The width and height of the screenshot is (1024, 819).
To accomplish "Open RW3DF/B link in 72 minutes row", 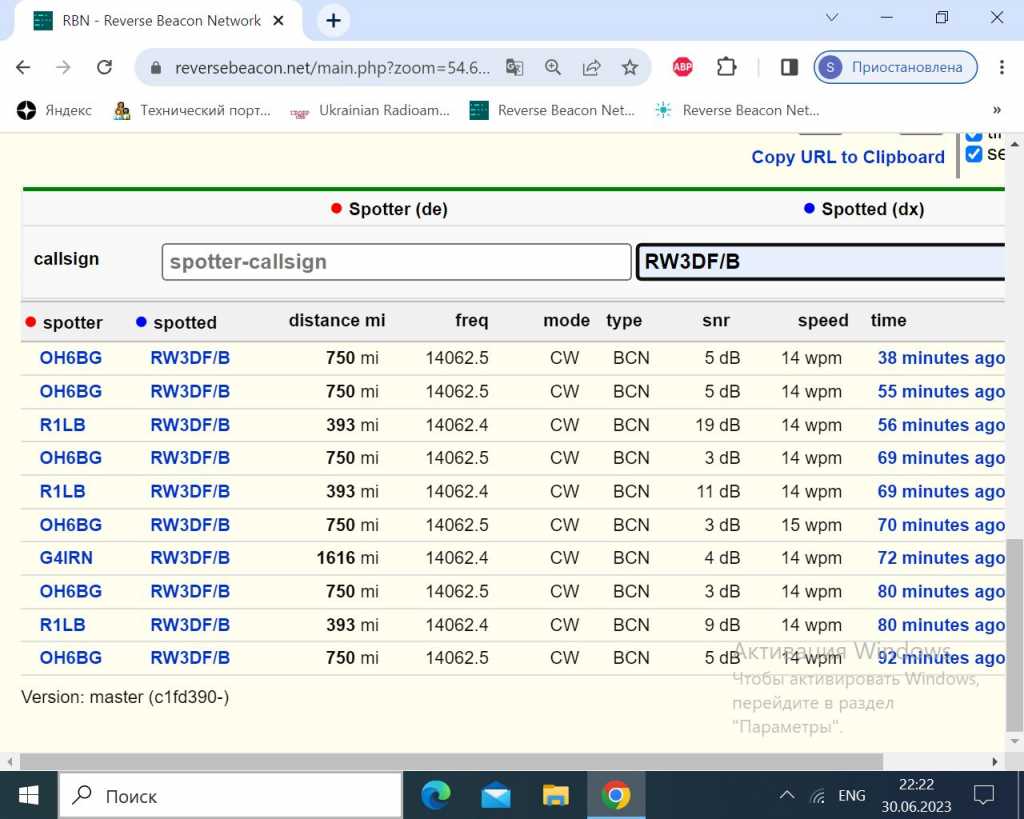I will (190, 558).
